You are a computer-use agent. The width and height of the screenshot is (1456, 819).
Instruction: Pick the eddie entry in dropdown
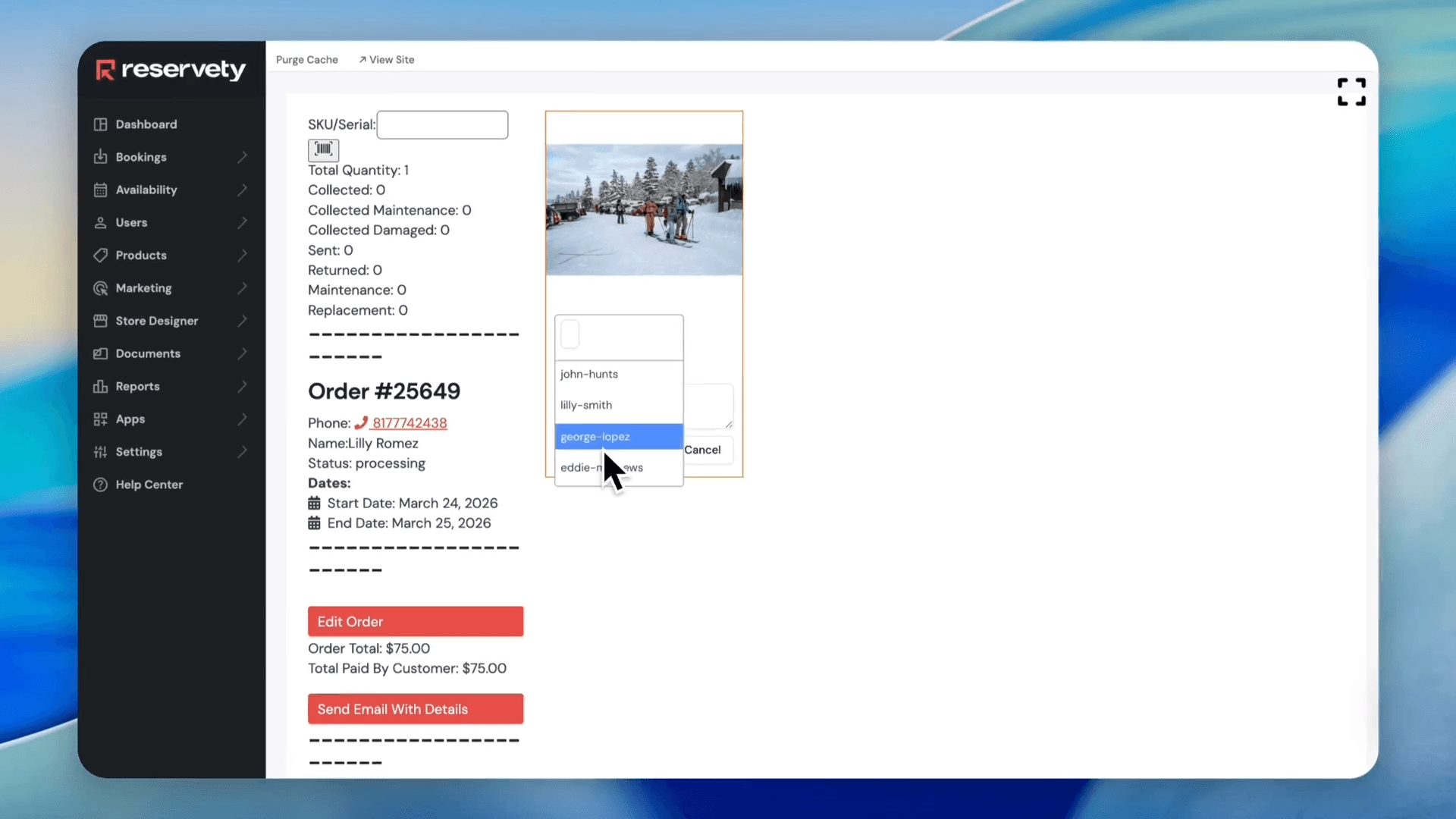(619, 467)
